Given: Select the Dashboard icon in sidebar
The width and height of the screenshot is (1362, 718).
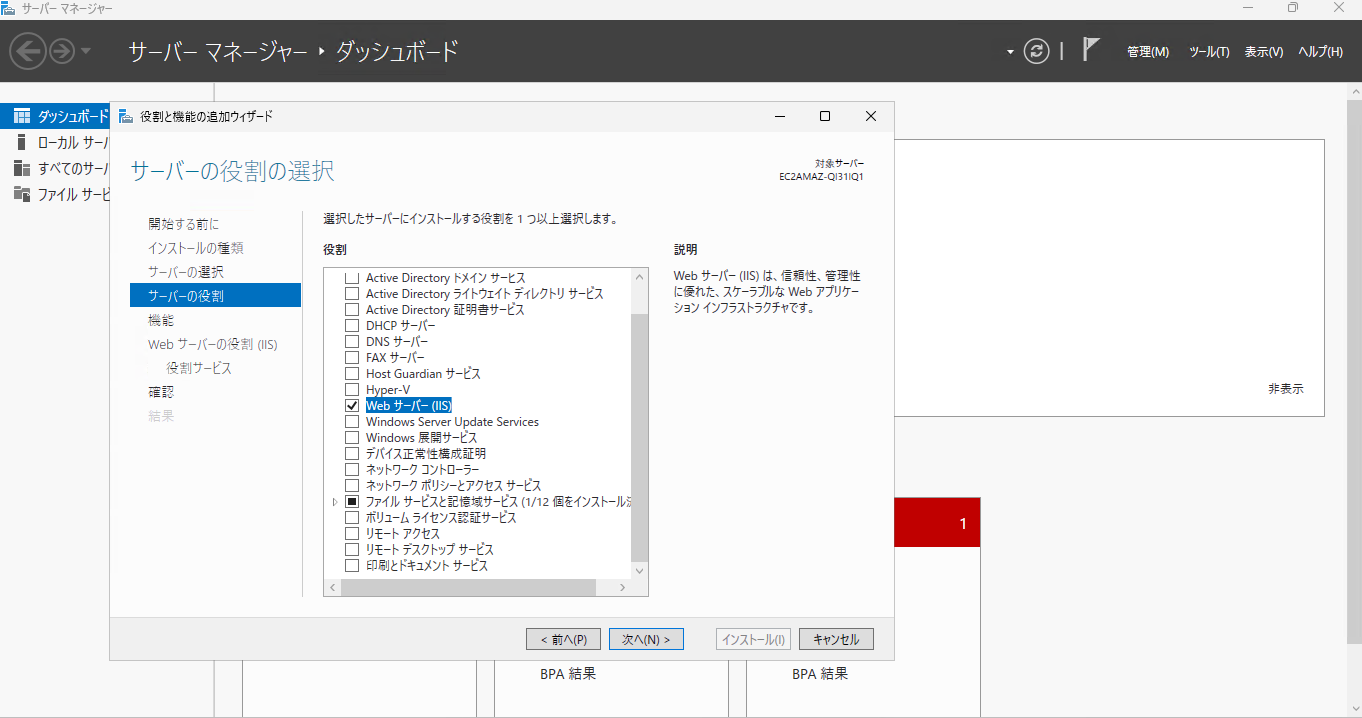Looking at the screenshot, I should [x=22, y=116].
